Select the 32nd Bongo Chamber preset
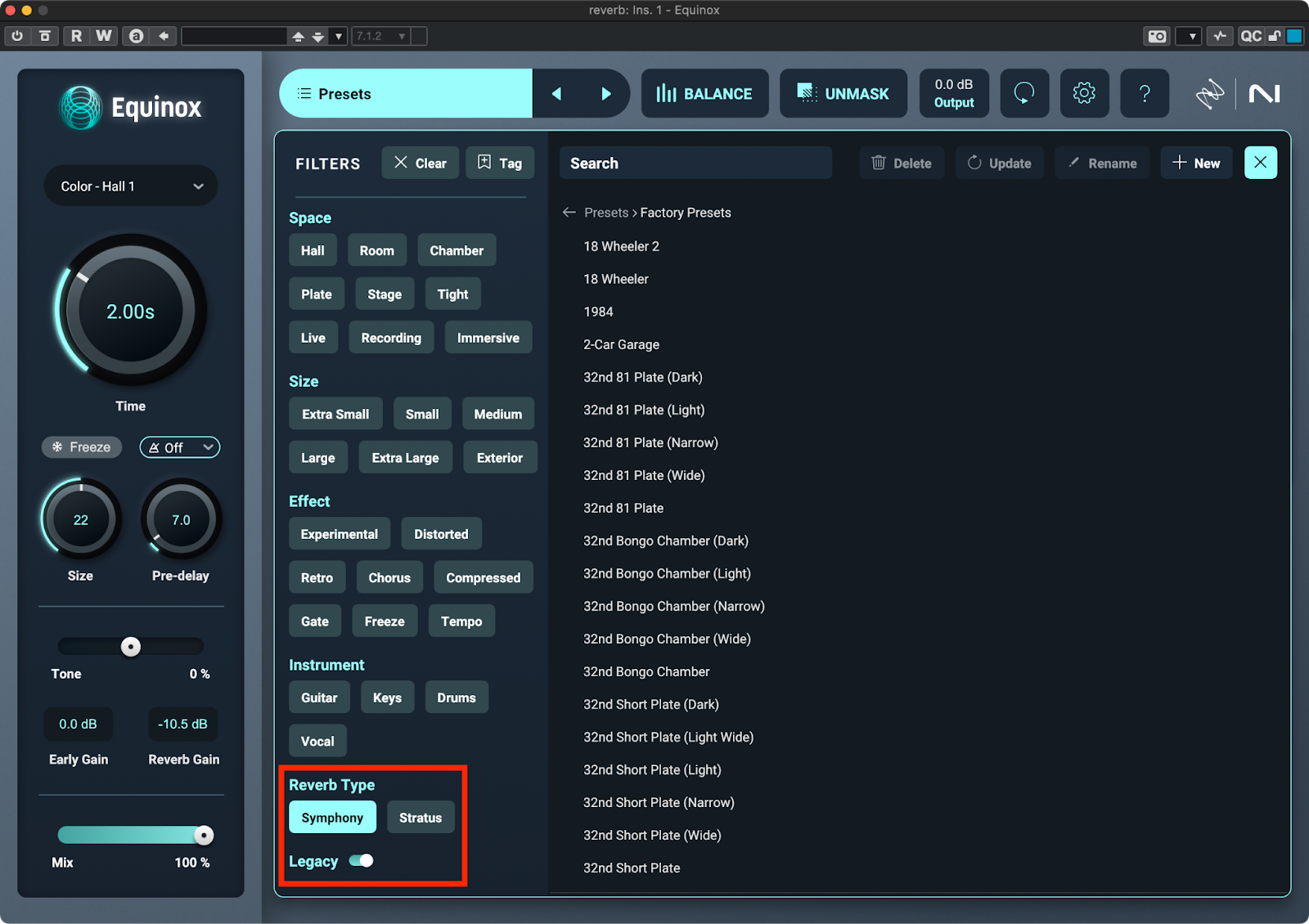Viewport: 1309px width, 924px height. 646,671
